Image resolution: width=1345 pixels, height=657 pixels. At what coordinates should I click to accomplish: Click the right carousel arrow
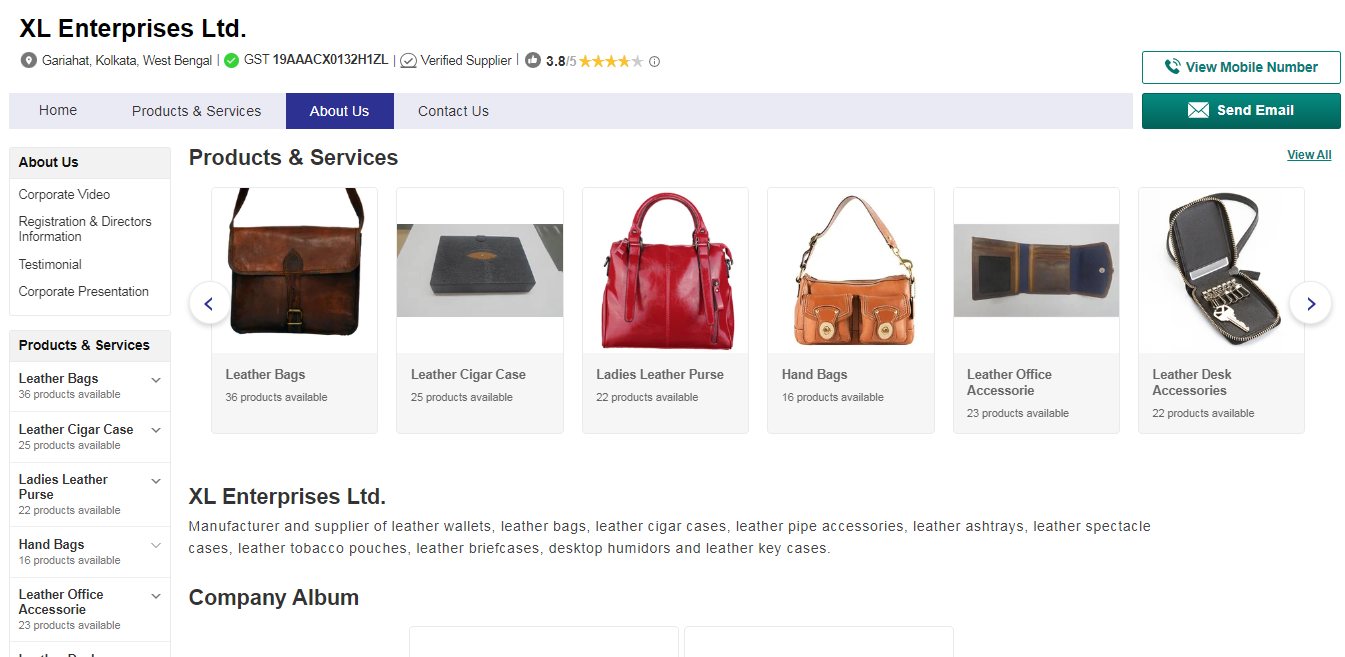point(1310,303)
